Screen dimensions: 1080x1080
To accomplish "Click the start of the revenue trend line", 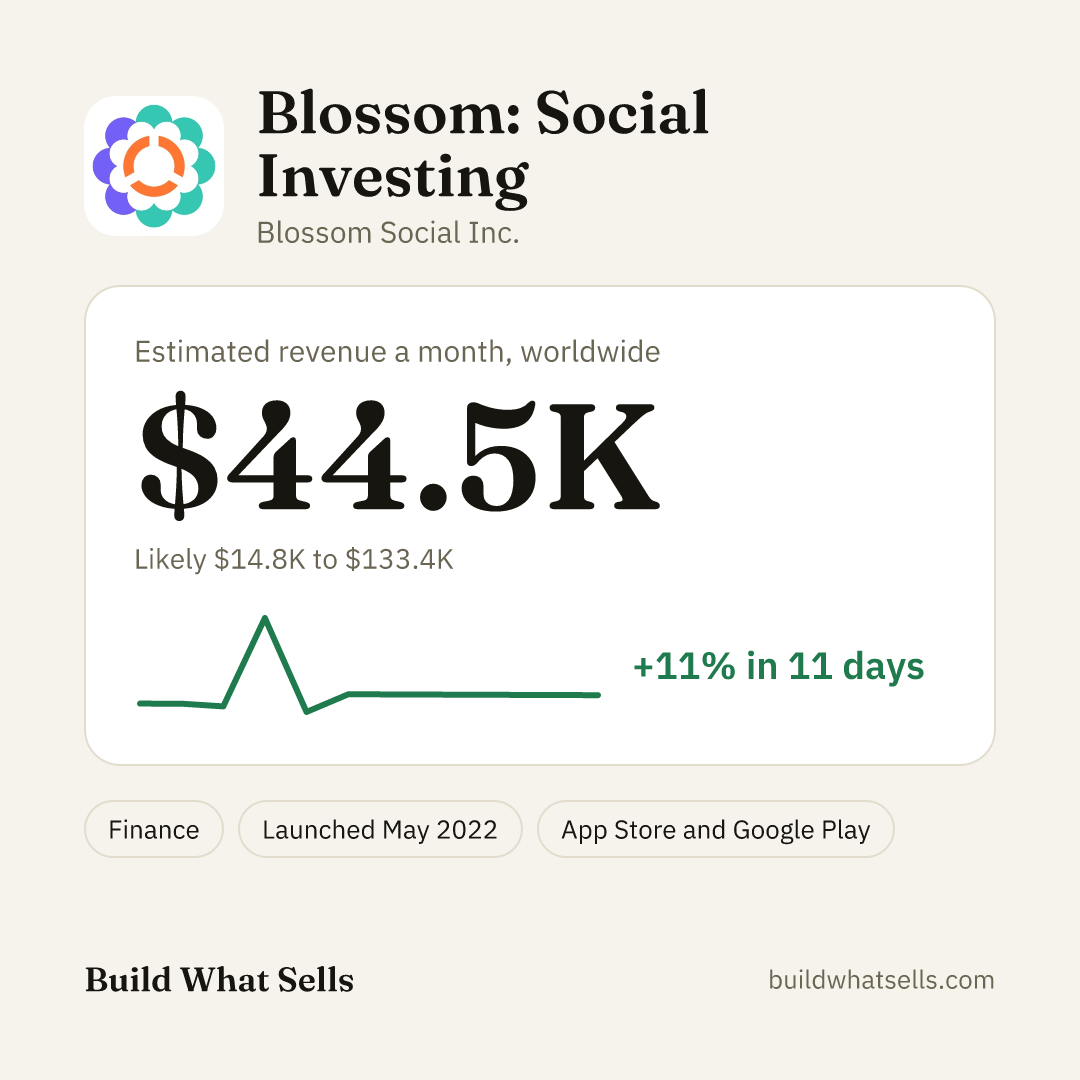I will (142, 703).
